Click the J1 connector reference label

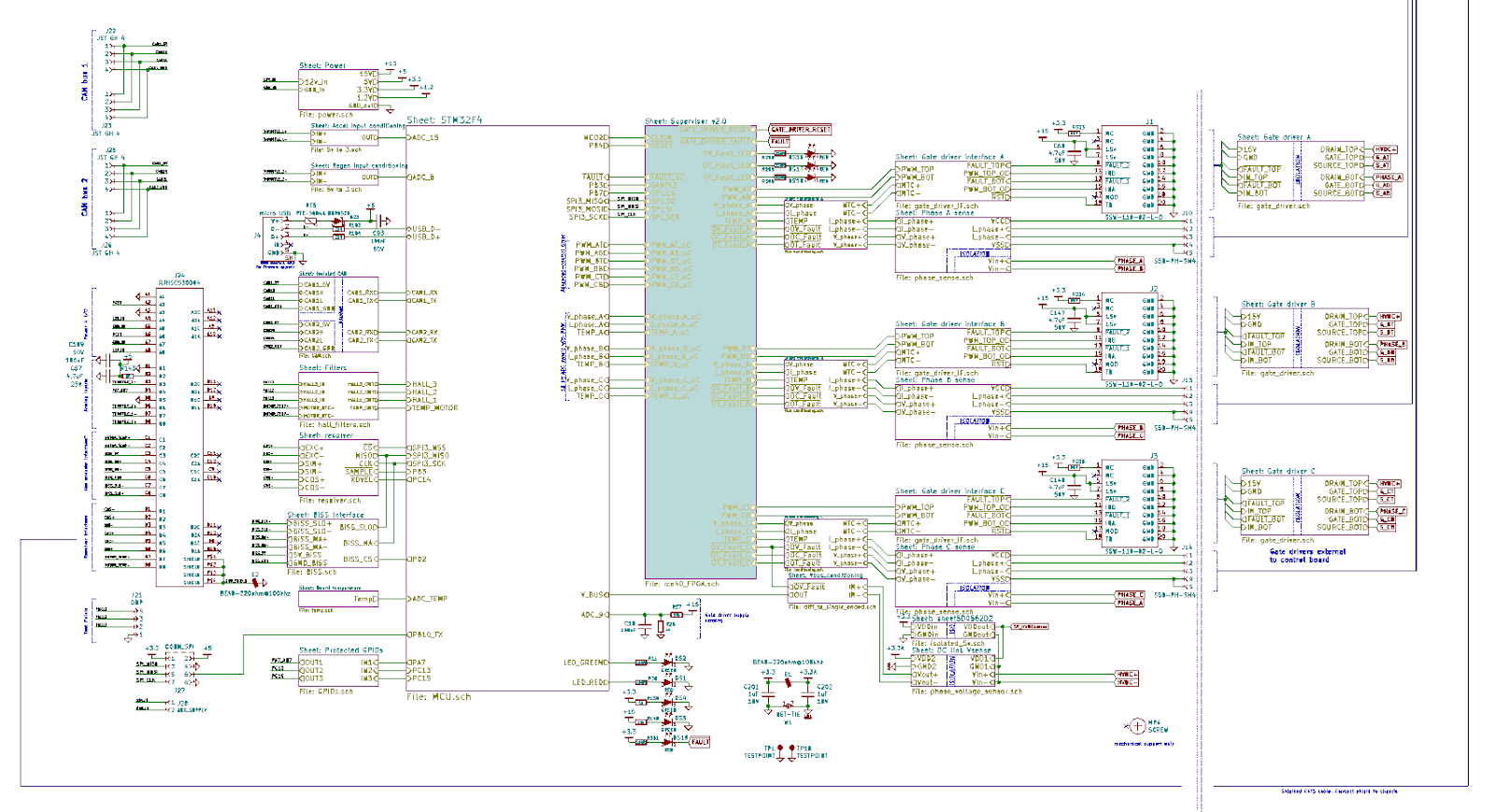coord(1150,122)
